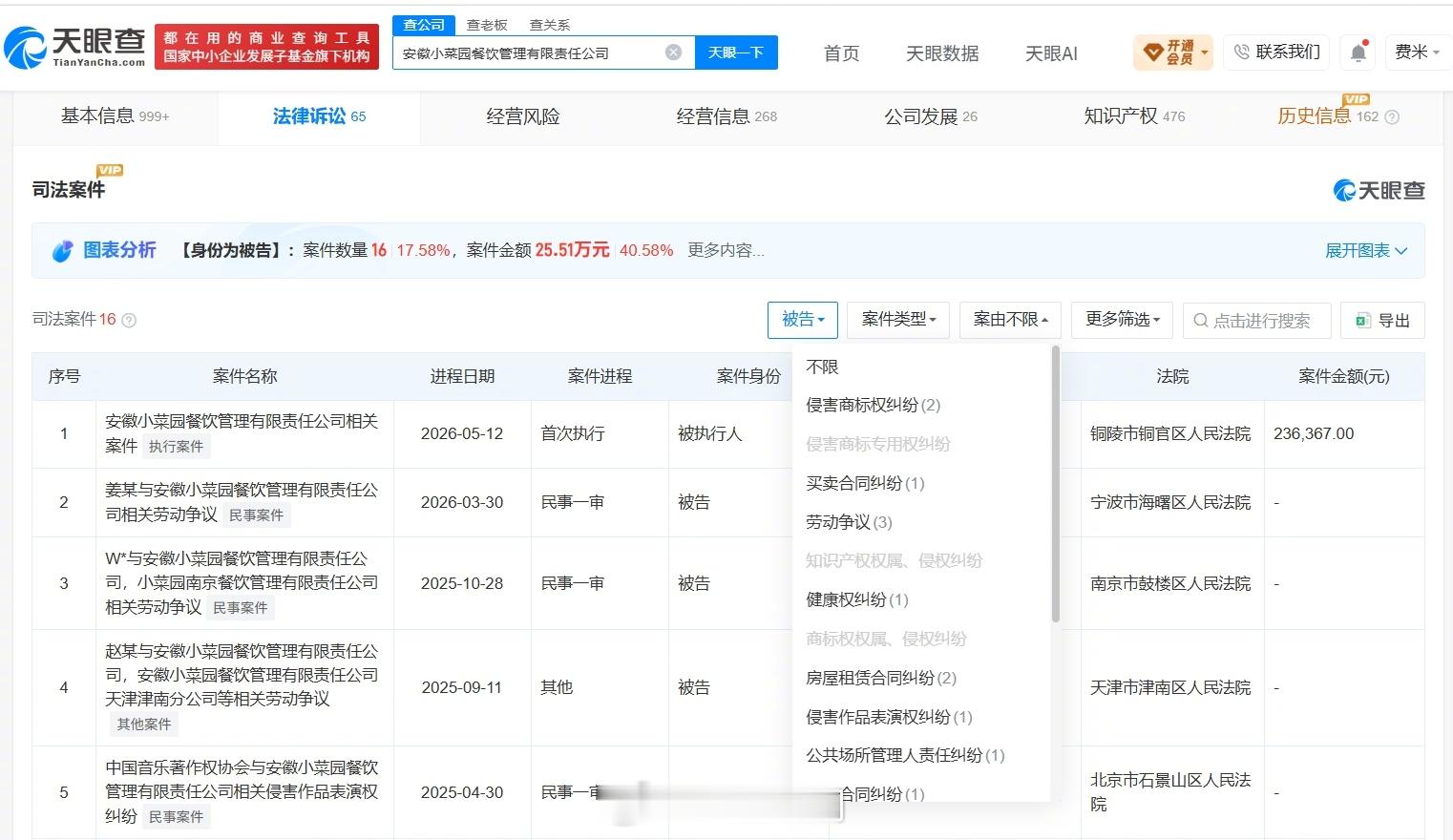Expand charts via 展开图表

point(1366,251)
